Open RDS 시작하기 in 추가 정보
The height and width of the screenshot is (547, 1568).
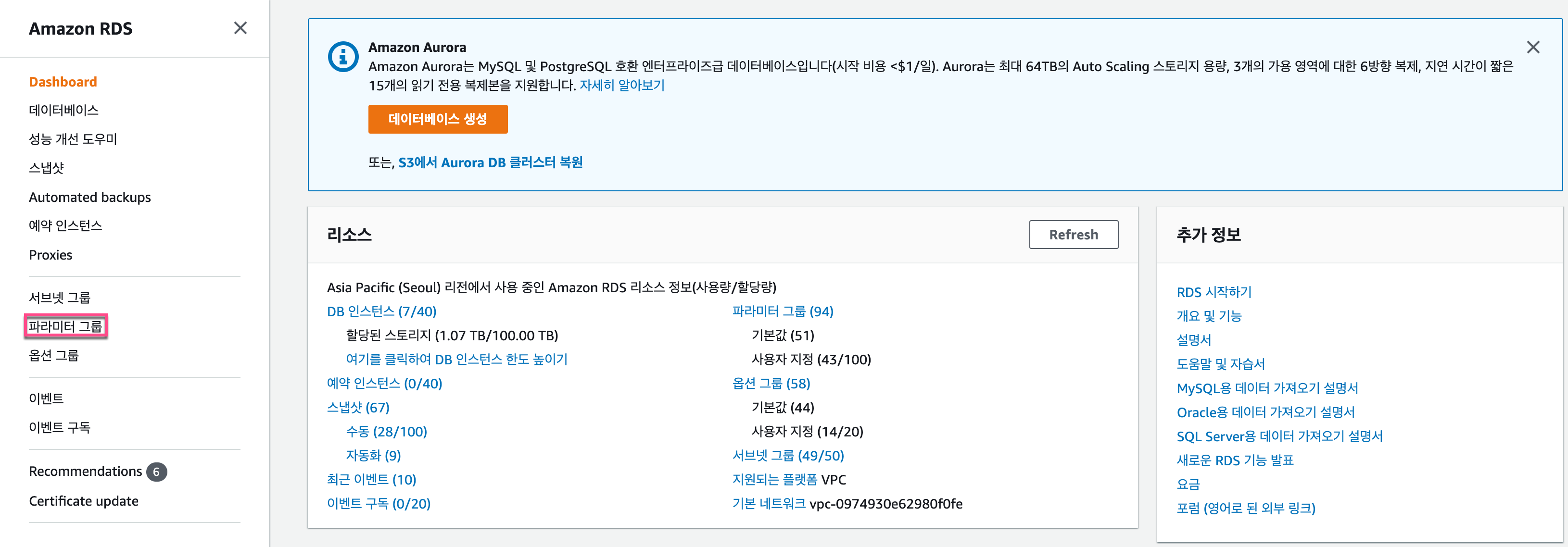[1213, 292]
